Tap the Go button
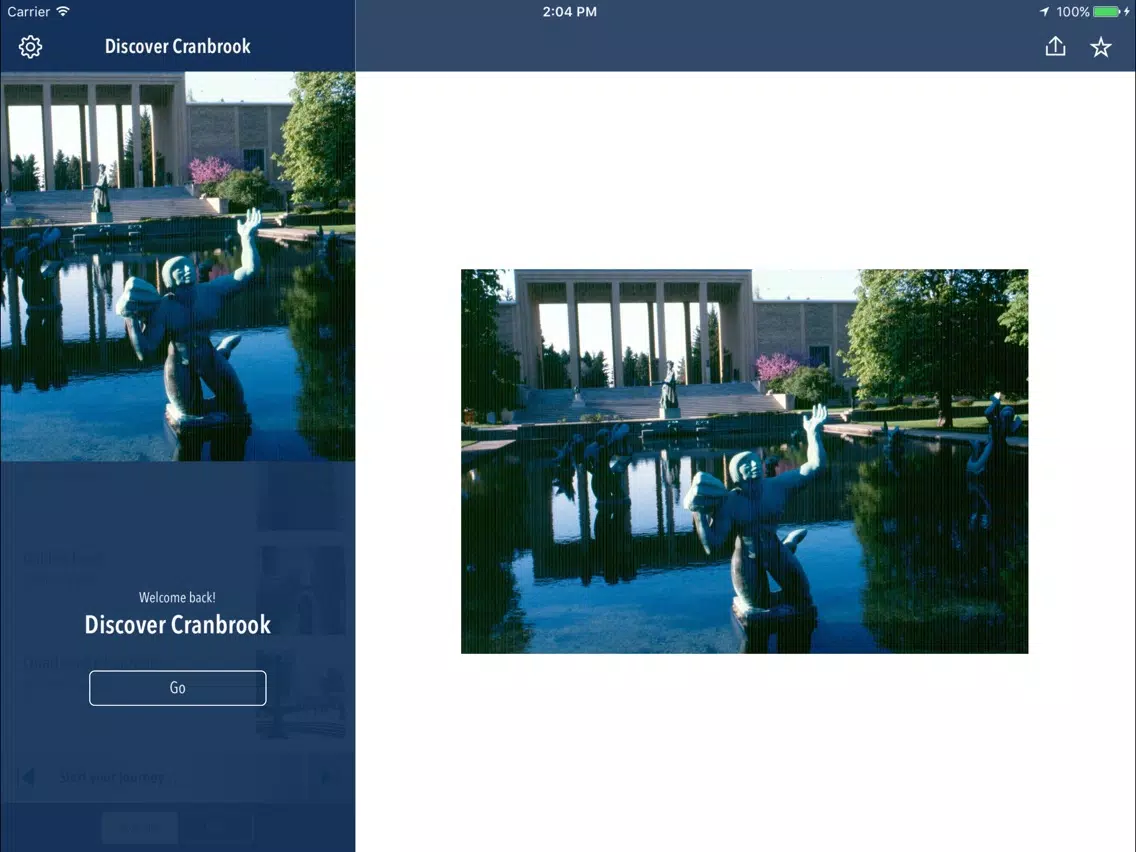Viewport: 1136px width, 852px height. click(x=178, y=688)
